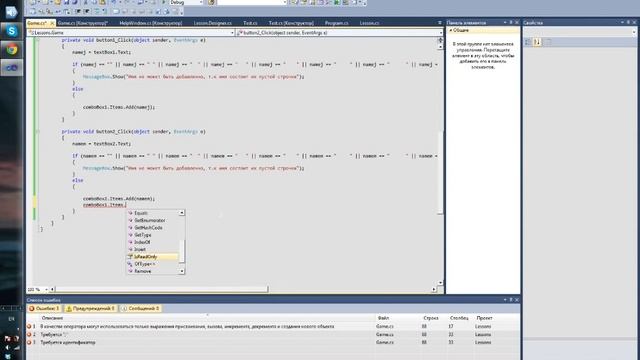Open the Lesson.Designer.cs tab

(x=212, y=23)
